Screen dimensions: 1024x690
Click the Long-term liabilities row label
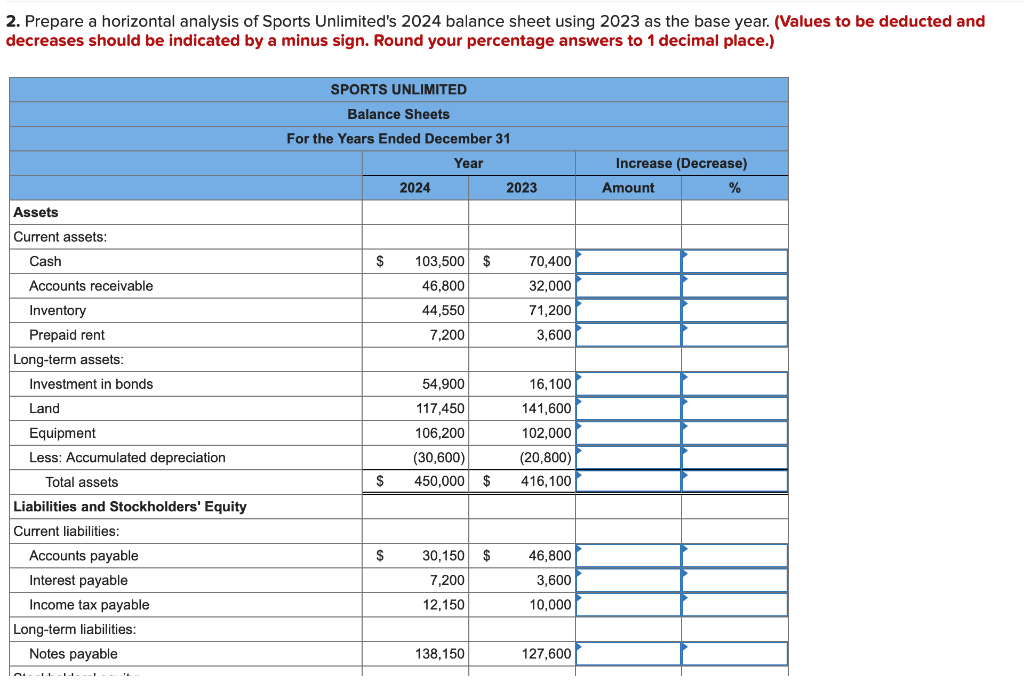74,629
